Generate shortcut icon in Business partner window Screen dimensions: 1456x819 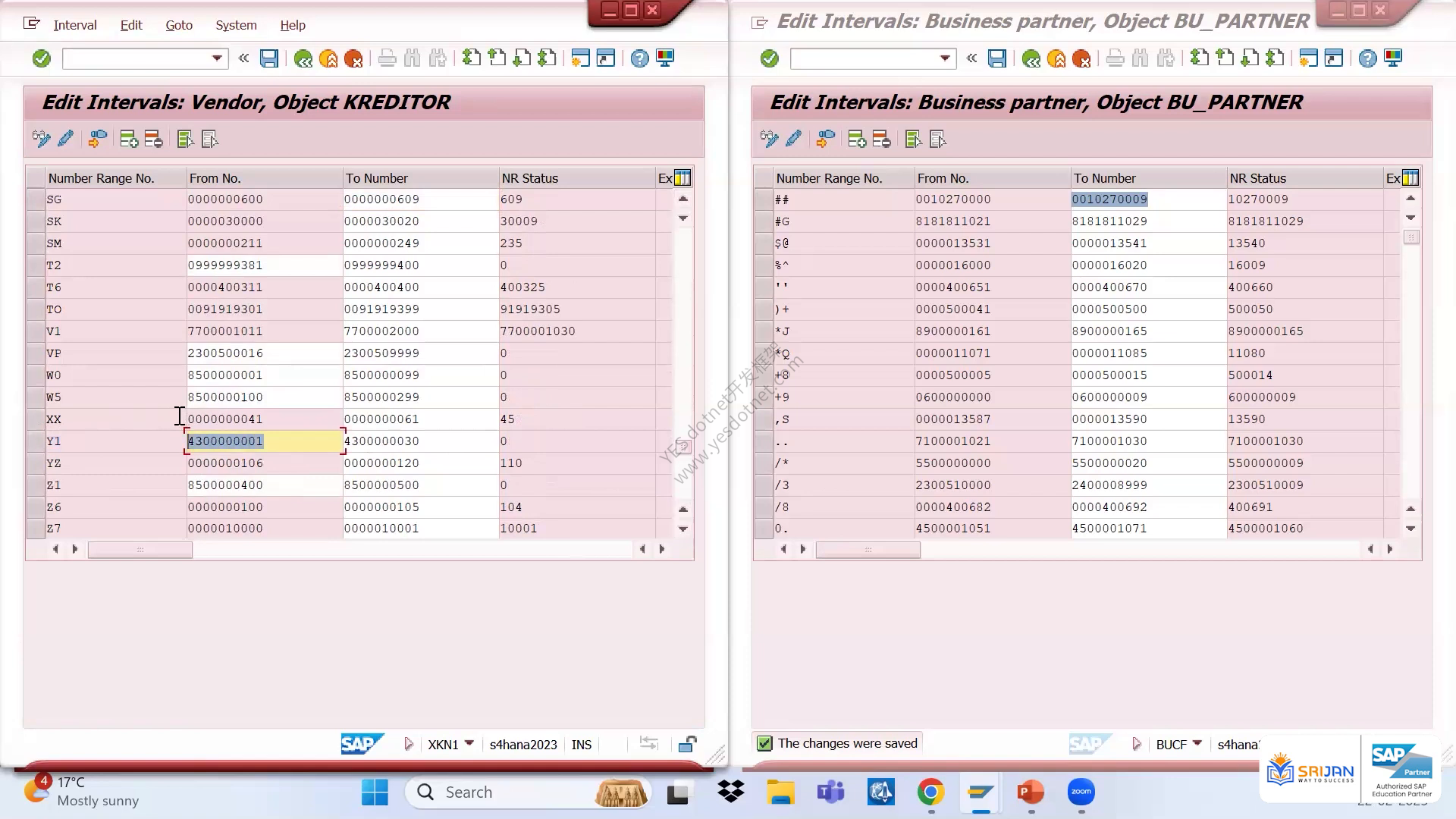[x=1333, y=58]
